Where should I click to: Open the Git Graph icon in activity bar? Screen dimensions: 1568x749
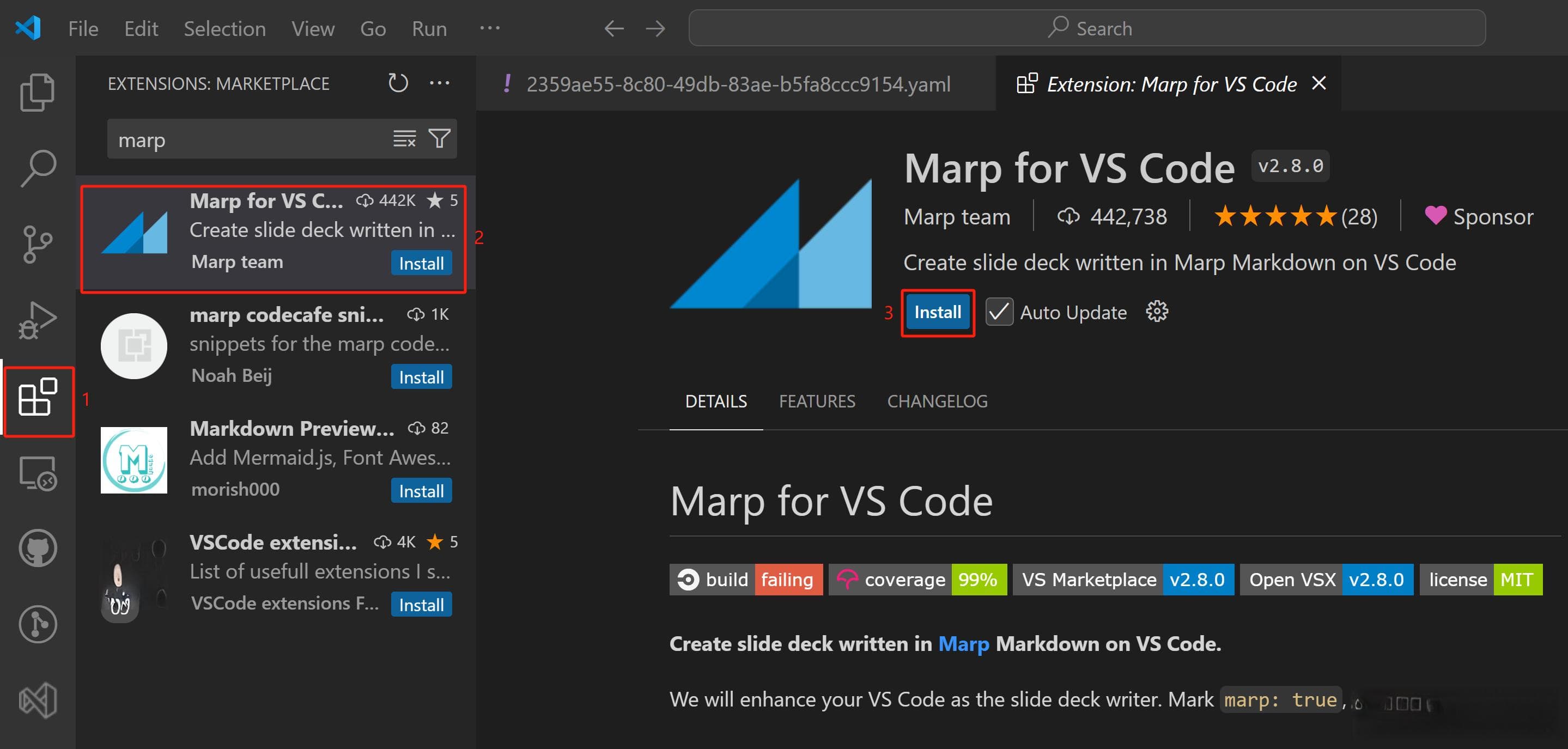(x=38, y=624)
